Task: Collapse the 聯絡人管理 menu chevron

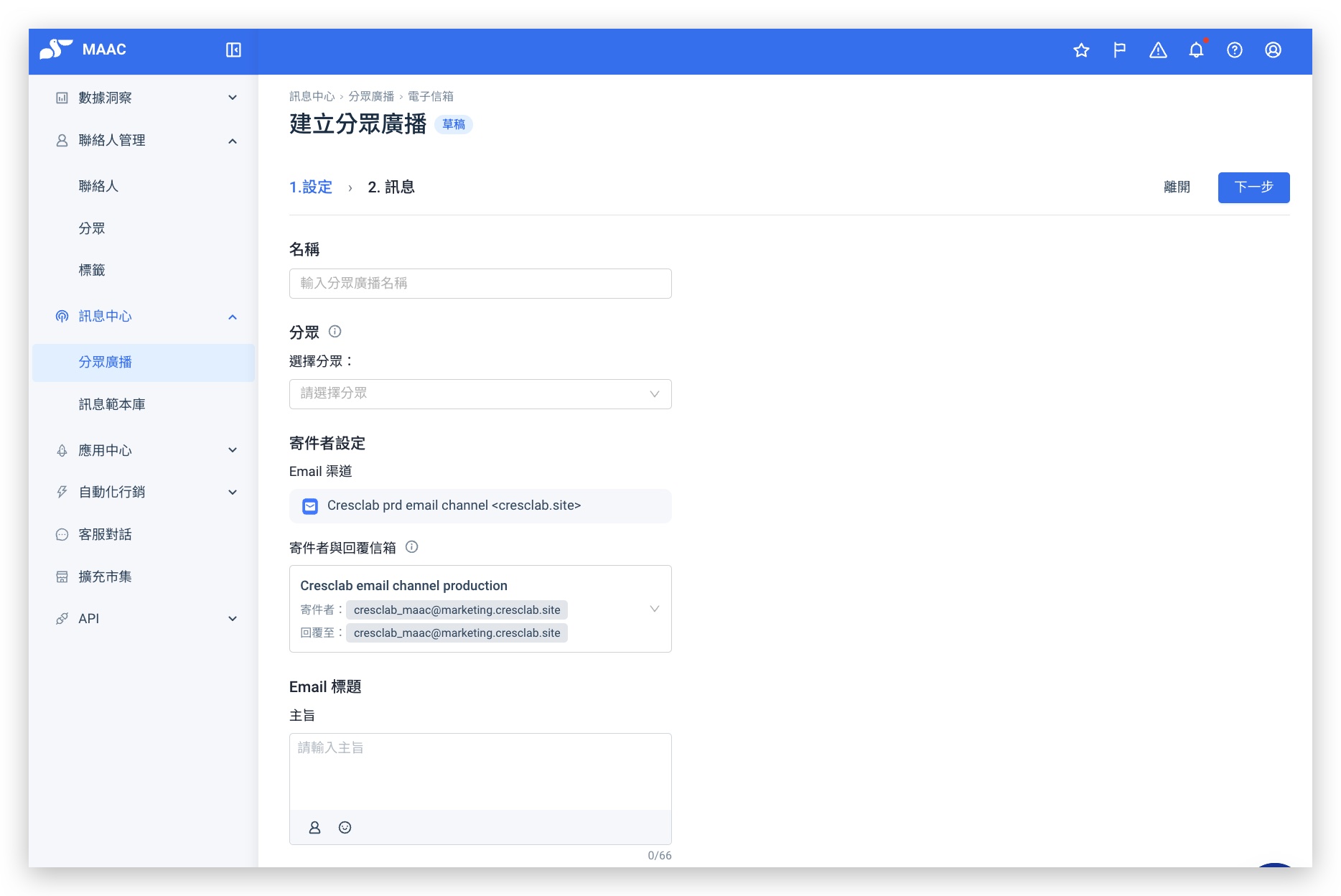Action: 232,141
